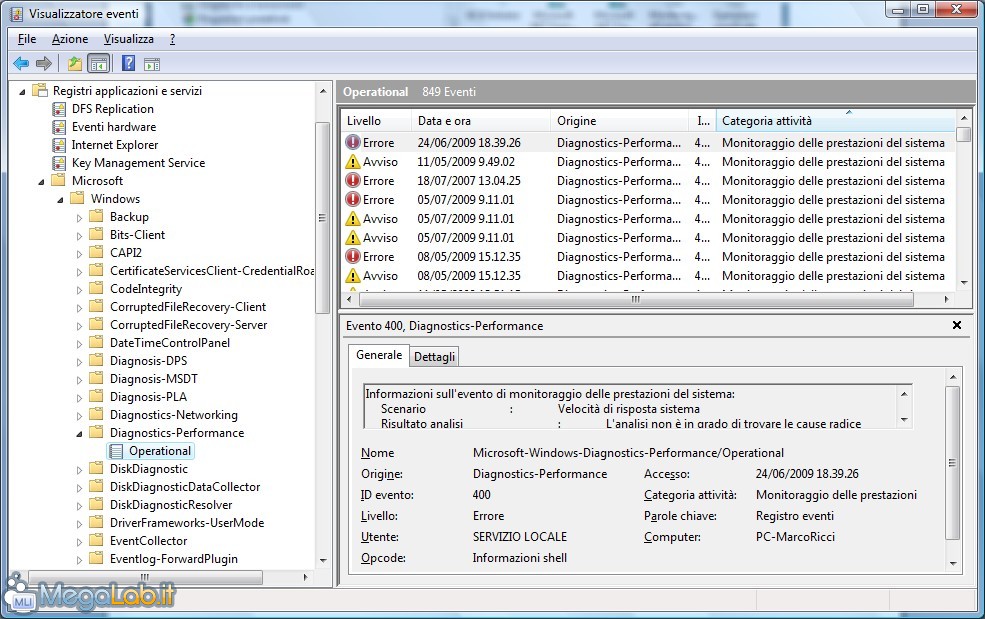Image resolution: width=985 pixels, height=619 pixels.
Task: Click the details pane vertical scrollbar thumb
Action: (952, 463)
